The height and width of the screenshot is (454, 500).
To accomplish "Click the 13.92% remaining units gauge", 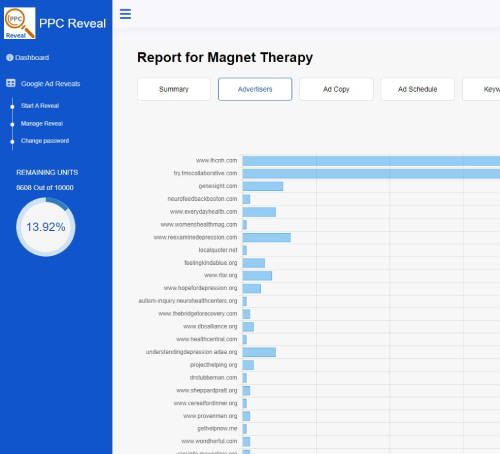I will 46,227.
